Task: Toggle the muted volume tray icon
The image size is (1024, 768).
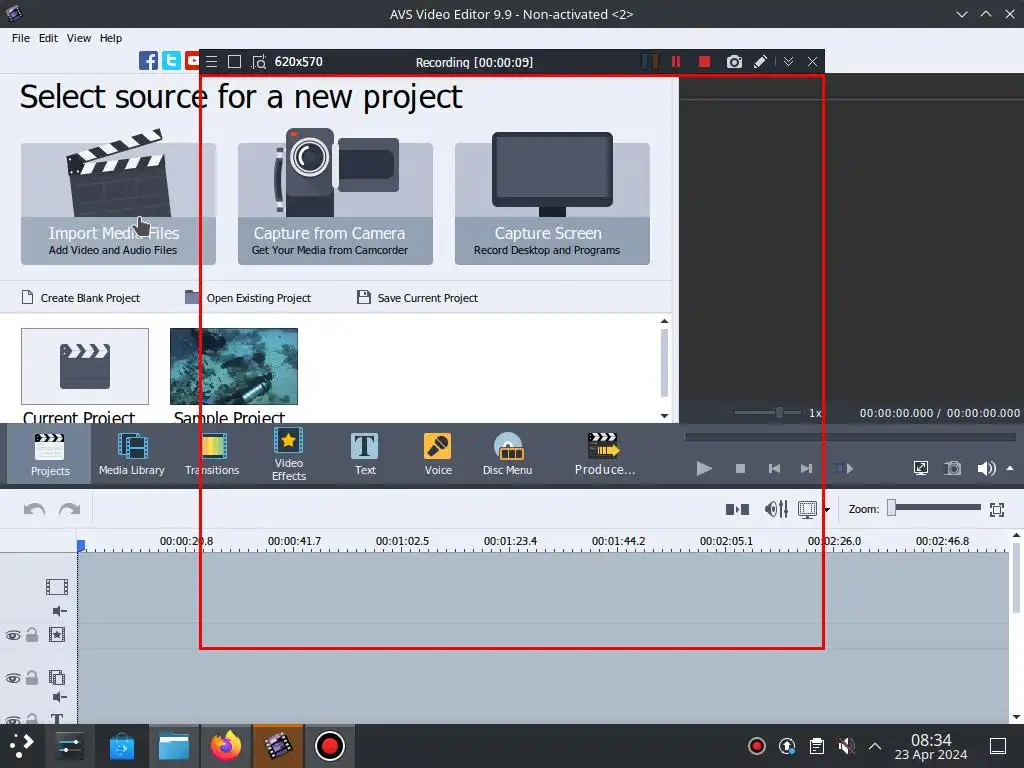Action: 846,746
